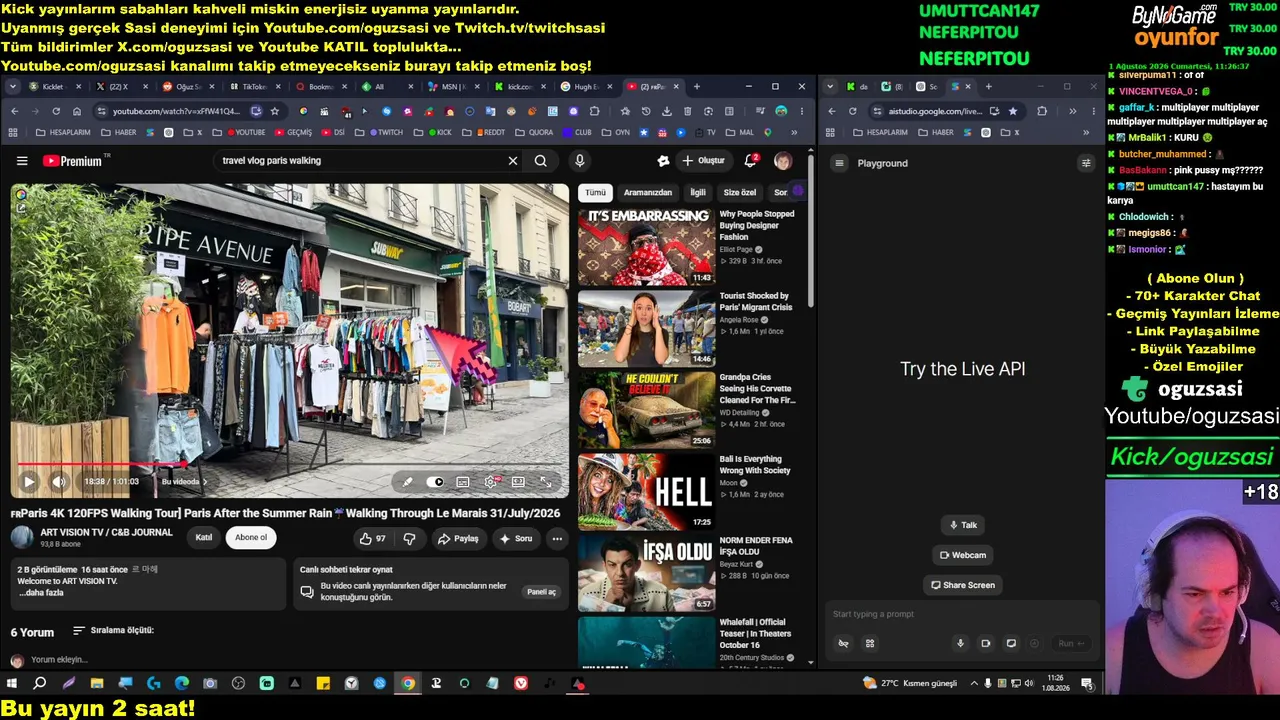1280x720 pixels.
Task: Show hidden bookmarks in YouTube window
Action: 794,133
